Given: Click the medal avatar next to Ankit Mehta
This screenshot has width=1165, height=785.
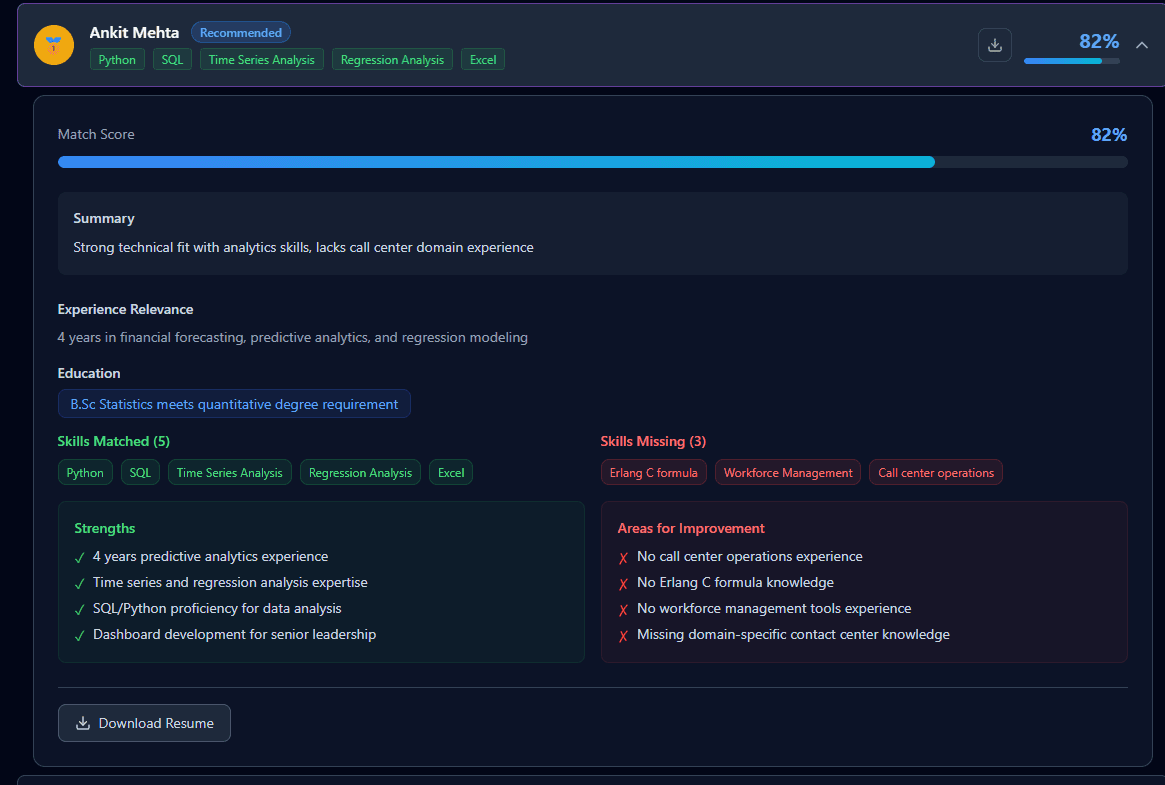Looking at the screenshot, I should [x=54, y=45].
